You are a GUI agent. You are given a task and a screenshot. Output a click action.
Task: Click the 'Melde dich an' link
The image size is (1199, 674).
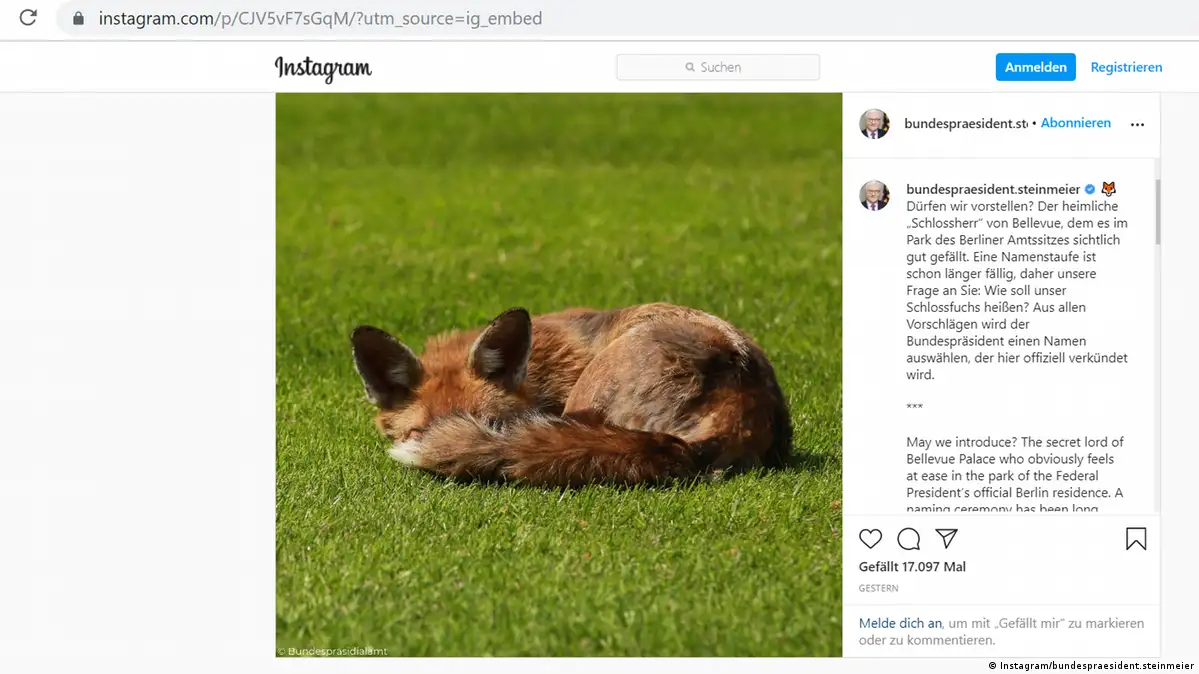click(x=900, y=623)
